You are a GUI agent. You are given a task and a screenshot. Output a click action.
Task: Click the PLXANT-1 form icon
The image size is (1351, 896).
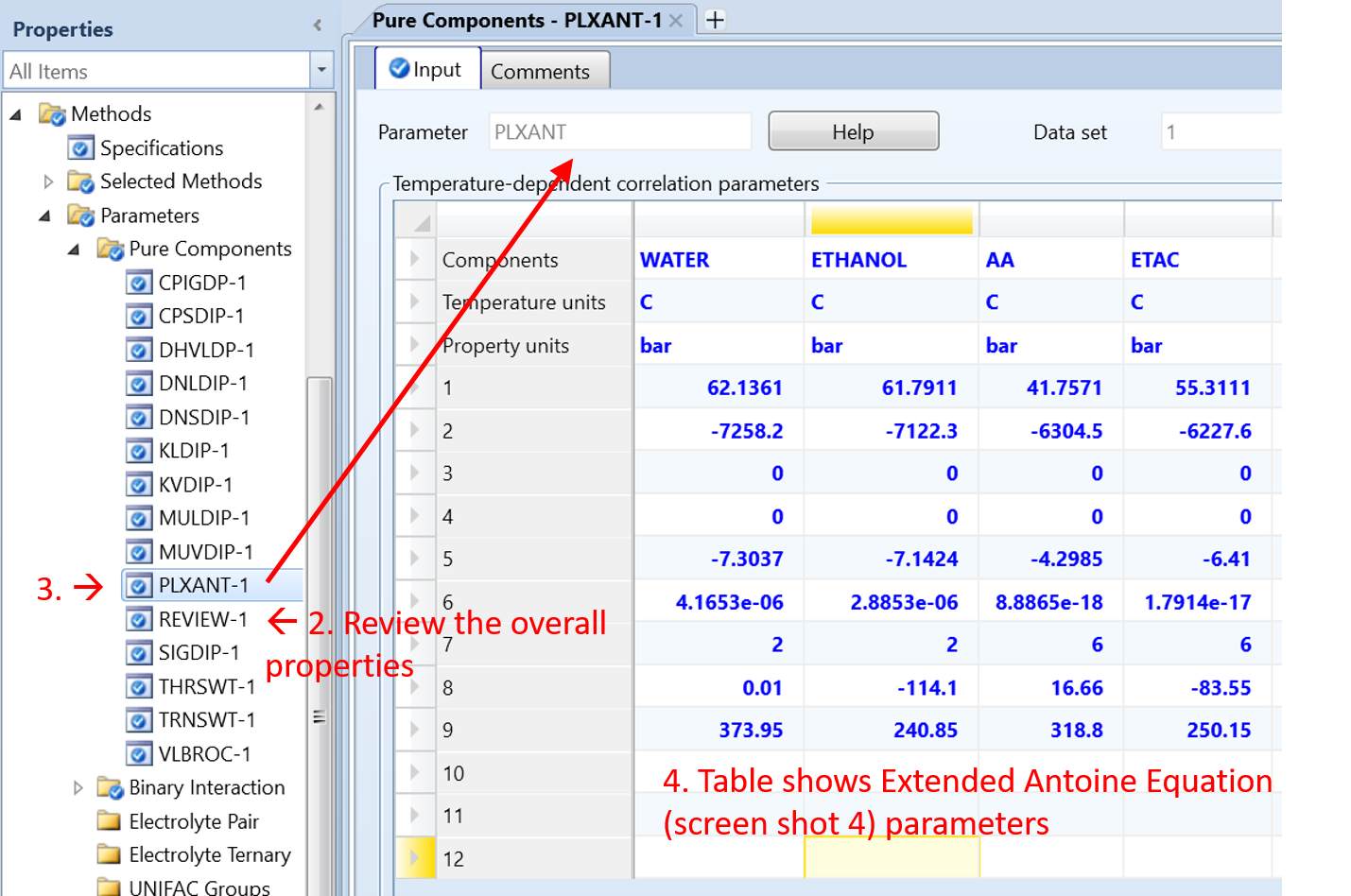coord(139,585)
